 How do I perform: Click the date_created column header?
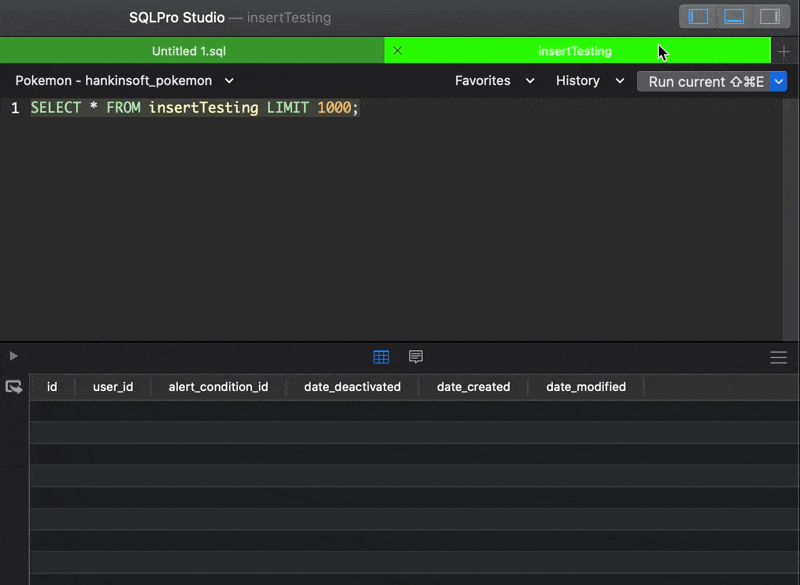473,387
